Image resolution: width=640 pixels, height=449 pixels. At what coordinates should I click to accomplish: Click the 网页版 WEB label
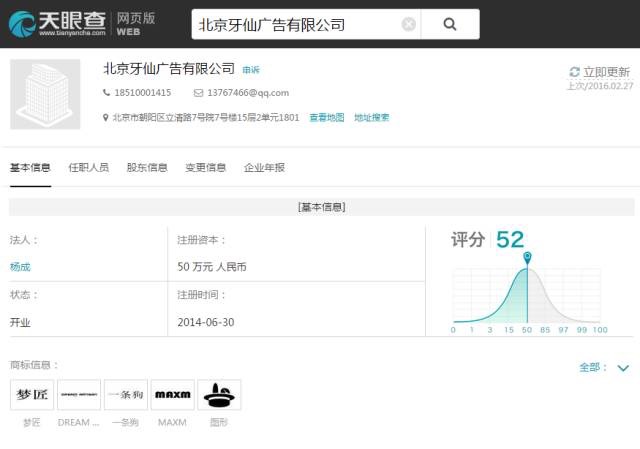(136, 24)
